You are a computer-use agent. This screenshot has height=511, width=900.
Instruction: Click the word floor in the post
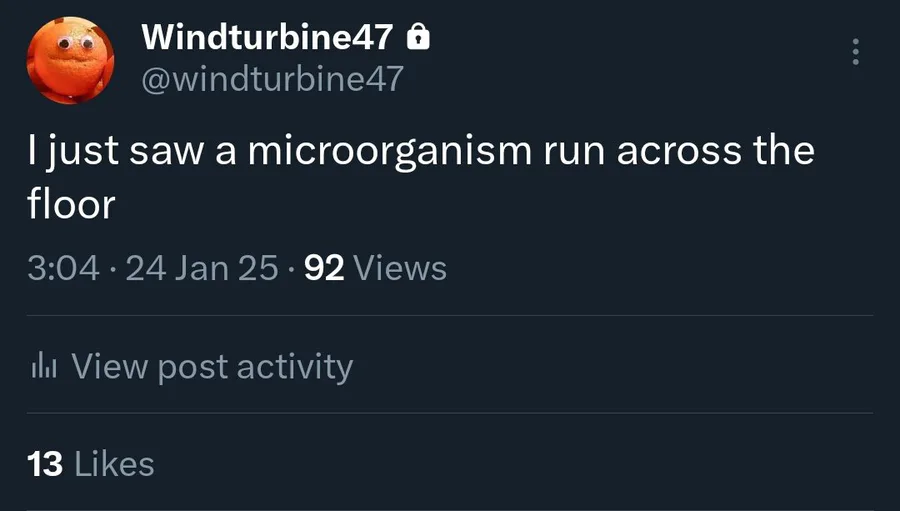71,203
